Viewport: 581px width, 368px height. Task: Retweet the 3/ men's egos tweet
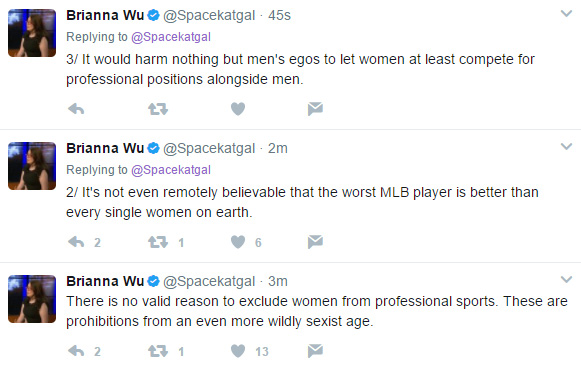158,109
